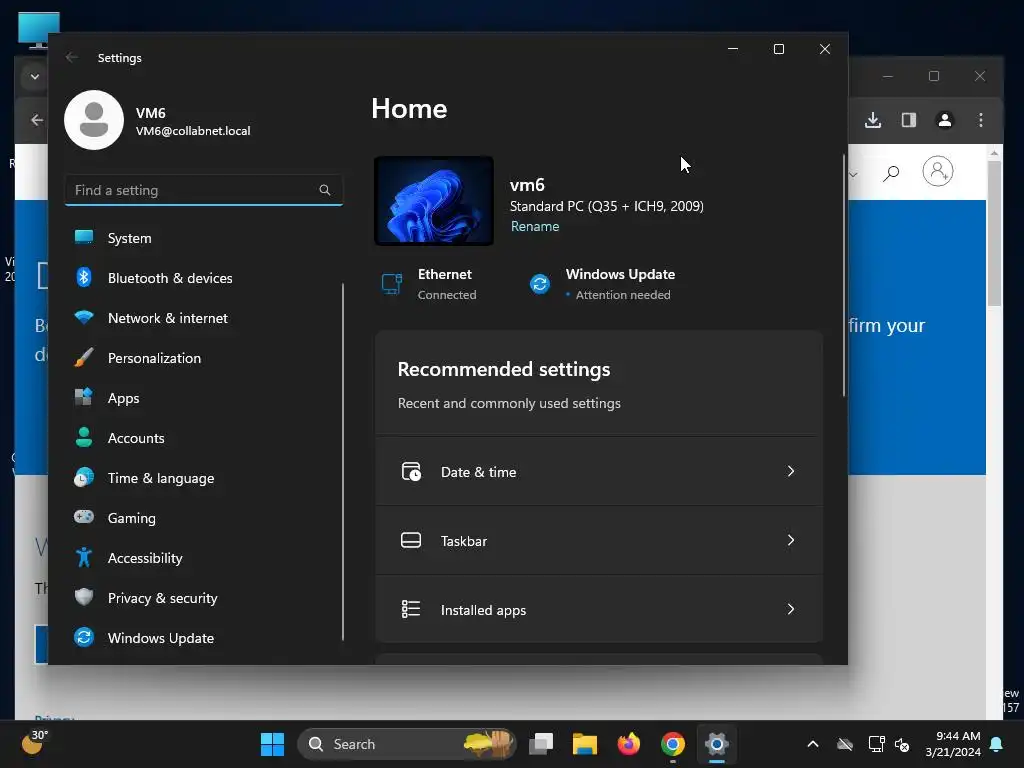
Task: Launch File Explorer from the taskbar
Action: click(584, 744)
